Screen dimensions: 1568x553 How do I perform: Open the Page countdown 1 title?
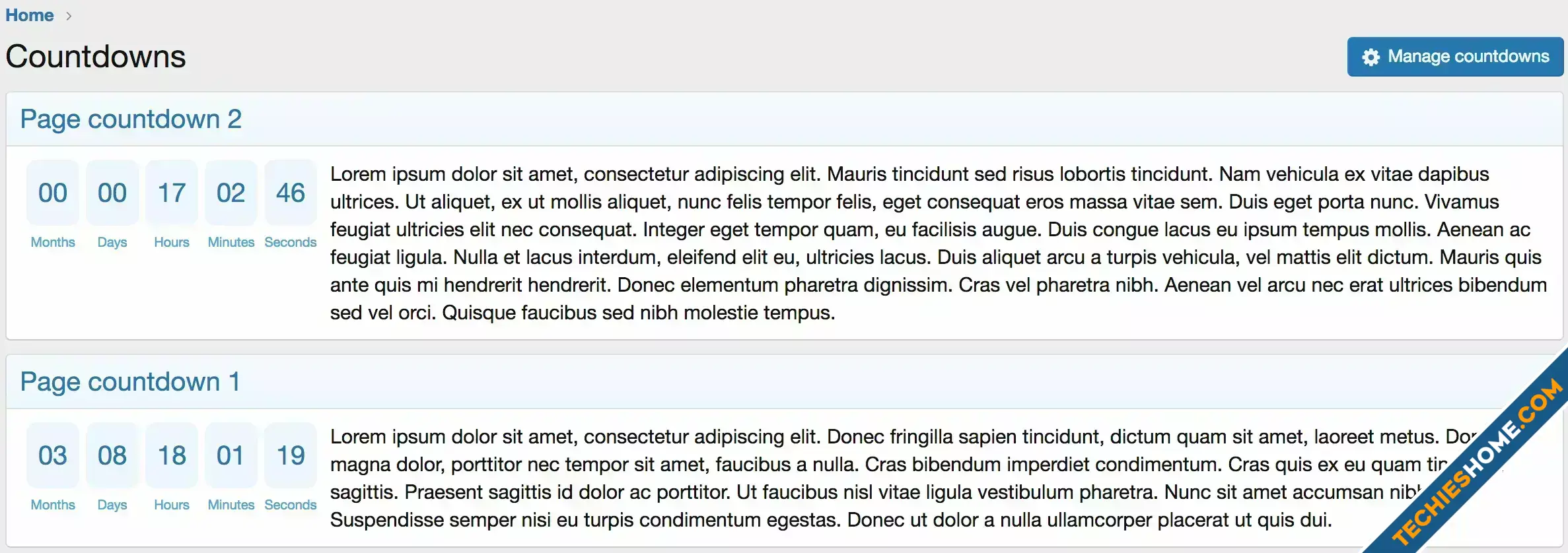[130, 382]
